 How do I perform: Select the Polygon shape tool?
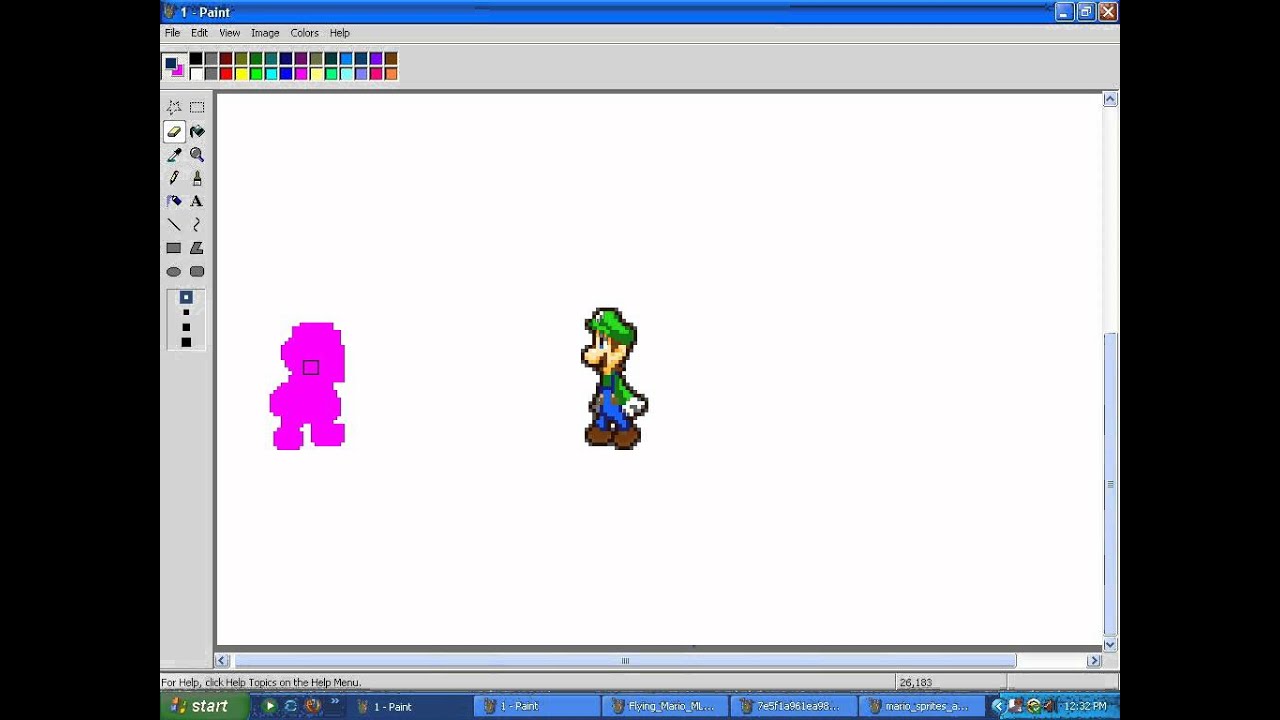[197, 248]
